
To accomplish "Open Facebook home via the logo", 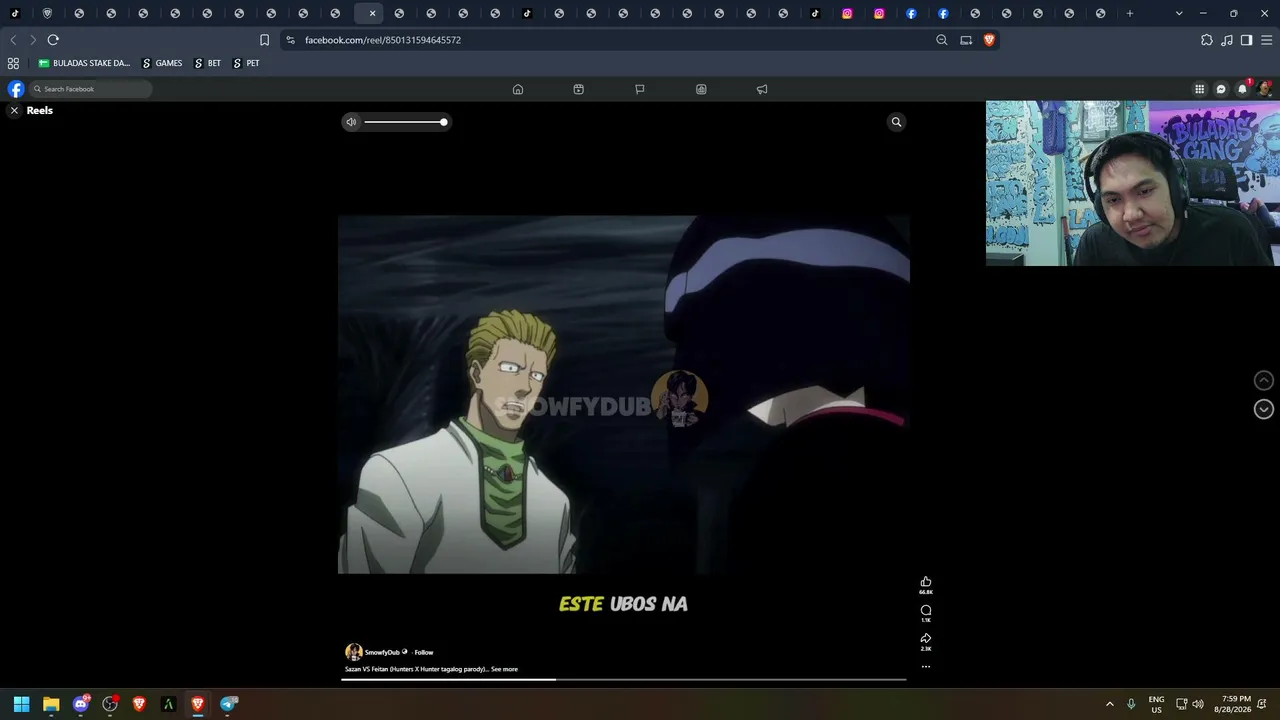I will pyautogui.click(x=16, y=89).
